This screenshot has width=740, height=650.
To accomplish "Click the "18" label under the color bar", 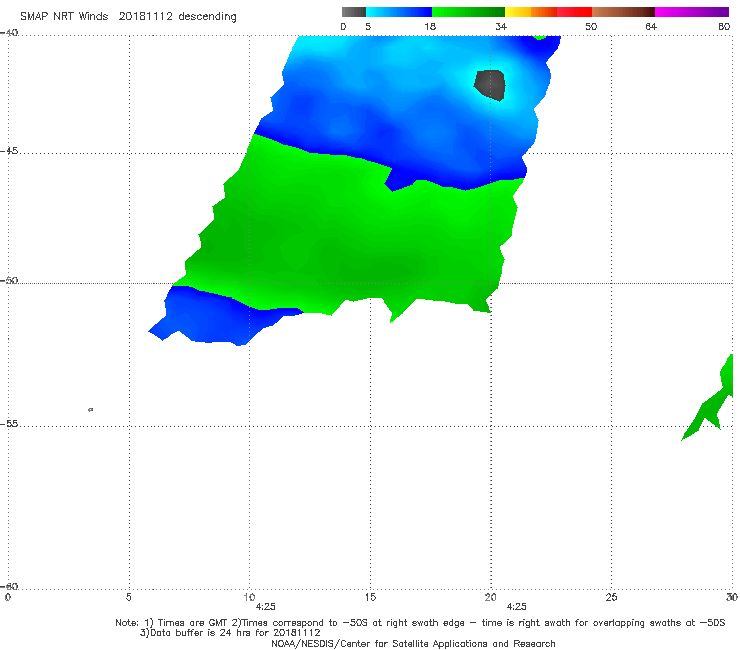I will pyautogui.click(x=430, y=26).
